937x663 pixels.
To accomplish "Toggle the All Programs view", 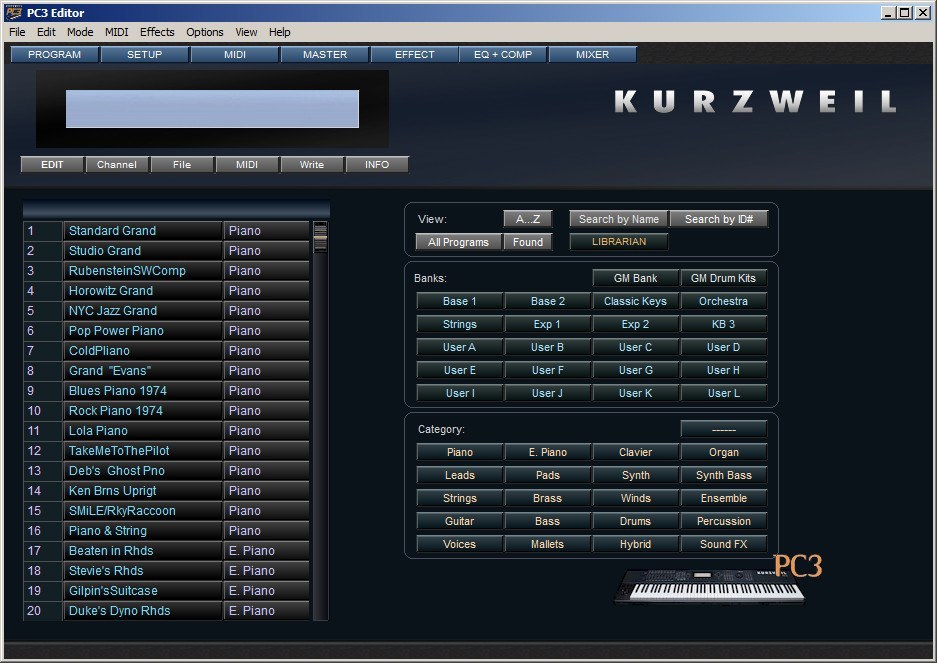I will [458, 241].
